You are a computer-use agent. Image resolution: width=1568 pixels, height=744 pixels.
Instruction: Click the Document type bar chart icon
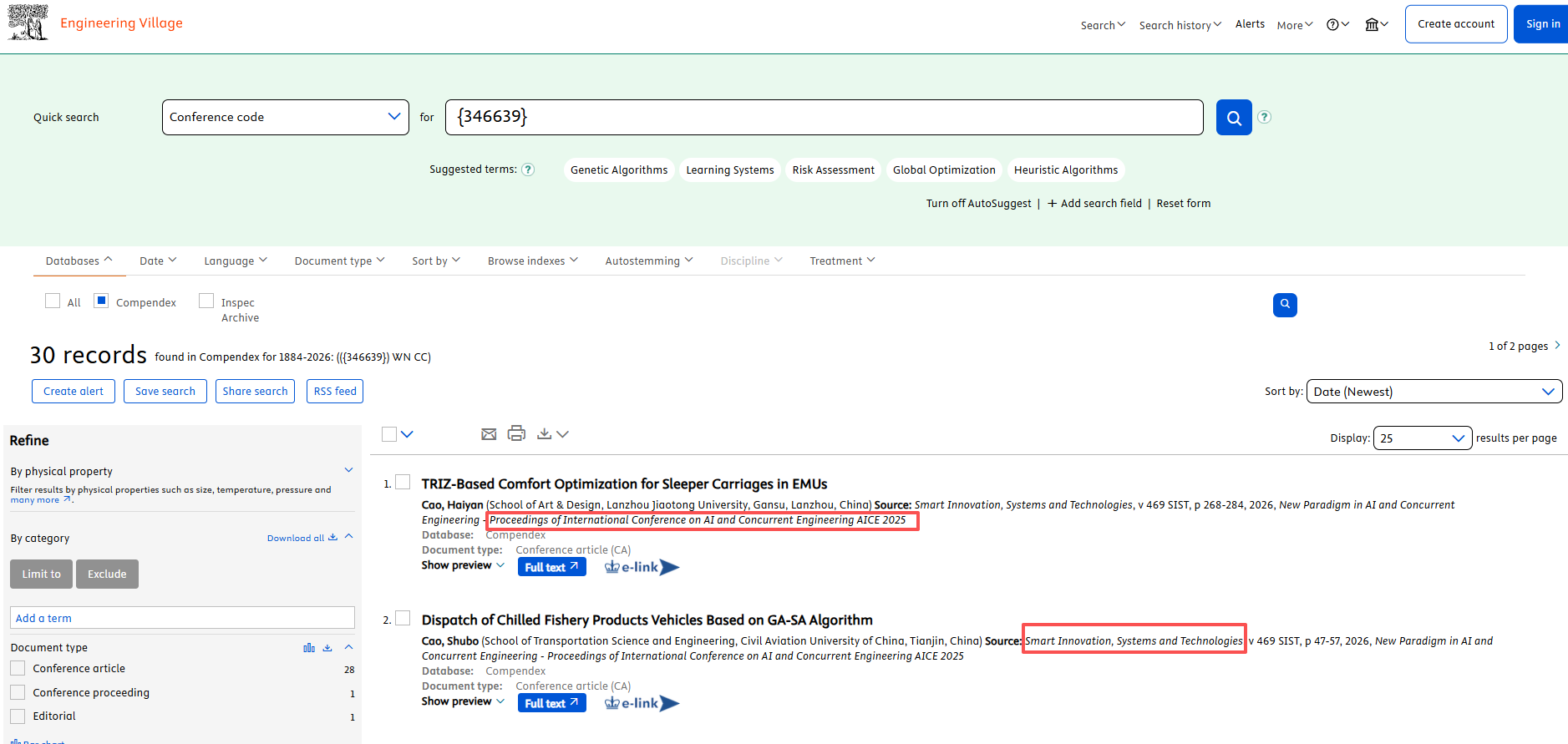point(309,648)
